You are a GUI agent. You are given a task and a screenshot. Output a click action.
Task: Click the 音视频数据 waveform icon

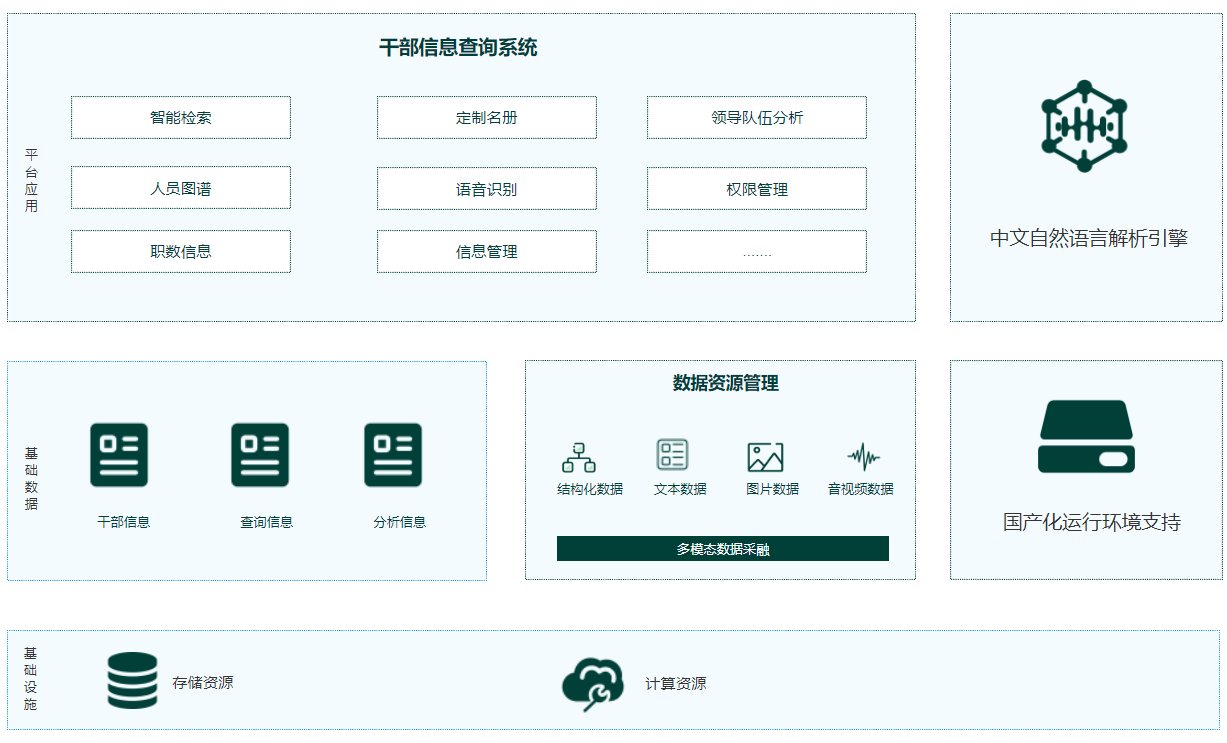pos(863,457)
